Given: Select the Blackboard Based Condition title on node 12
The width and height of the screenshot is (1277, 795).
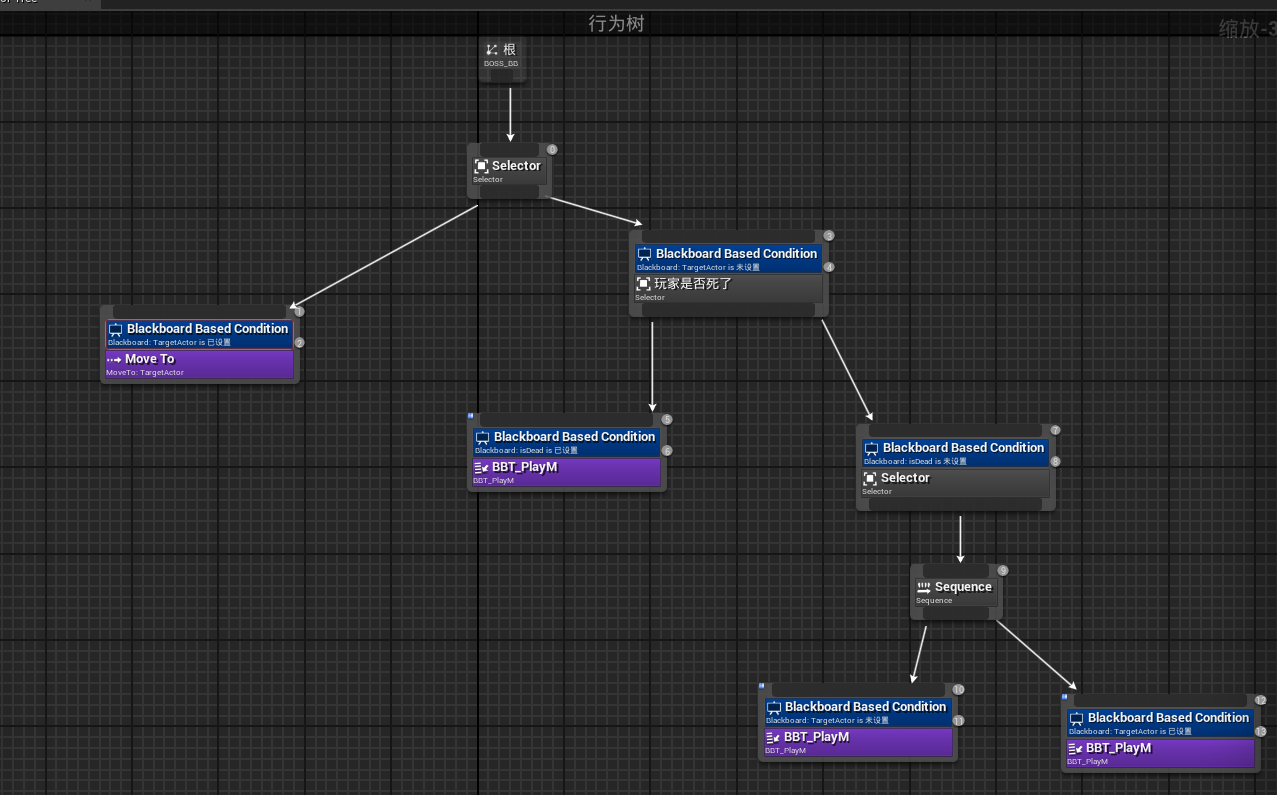Looking at the screenshot, I should tap(1169, 718).
